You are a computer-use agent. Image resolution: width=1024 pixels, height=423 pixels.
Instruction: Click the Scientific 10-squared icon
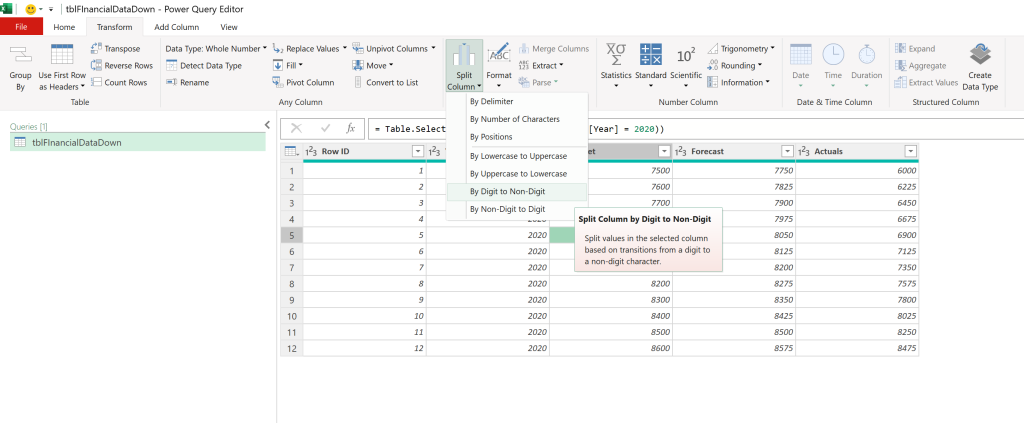(x=686, y=55)
